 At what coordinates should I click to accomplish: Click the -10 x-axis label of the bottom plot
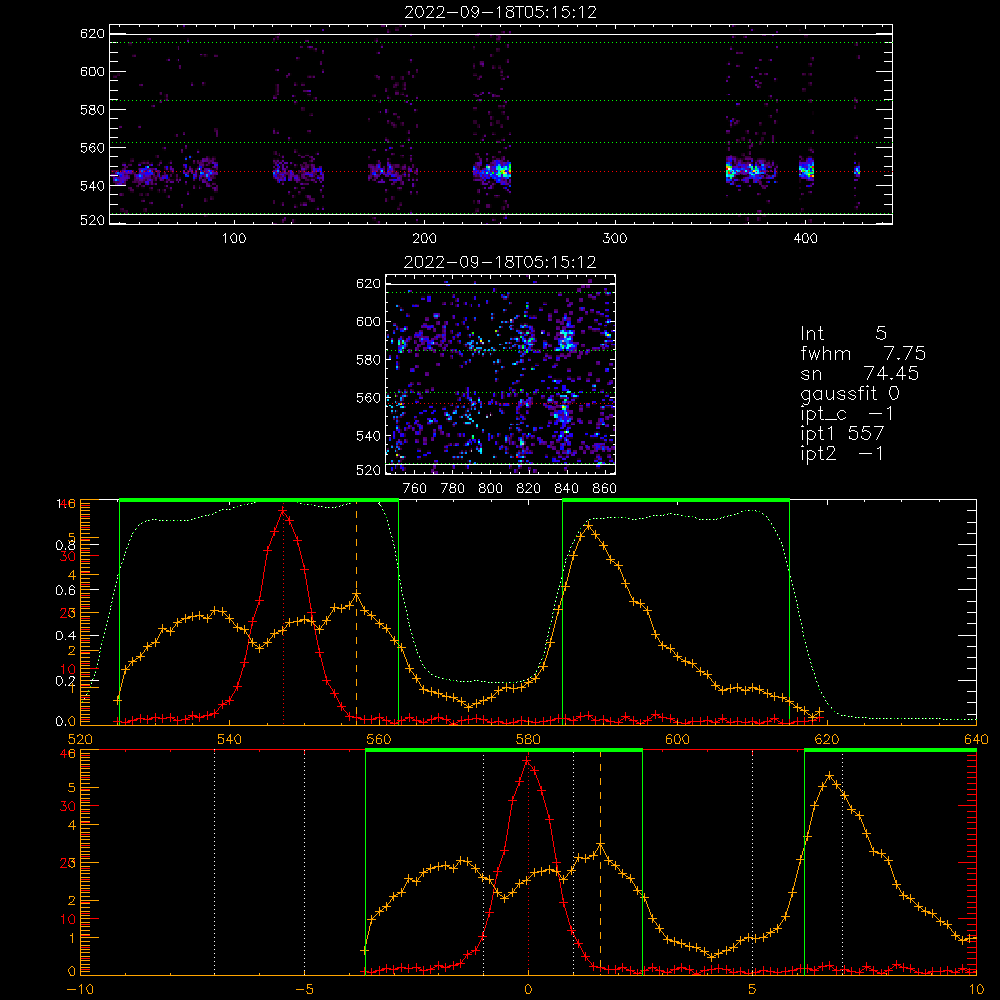click(x=80, y=990)
